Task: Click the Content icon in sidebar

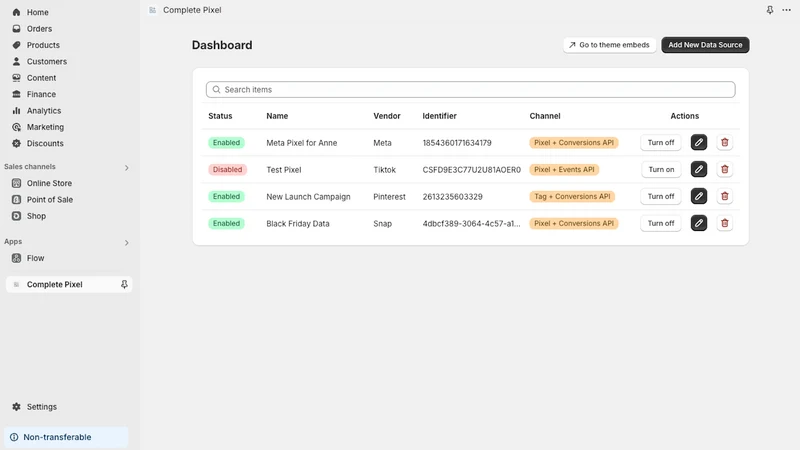Action: pyautogui.click(x=16, y=78)
